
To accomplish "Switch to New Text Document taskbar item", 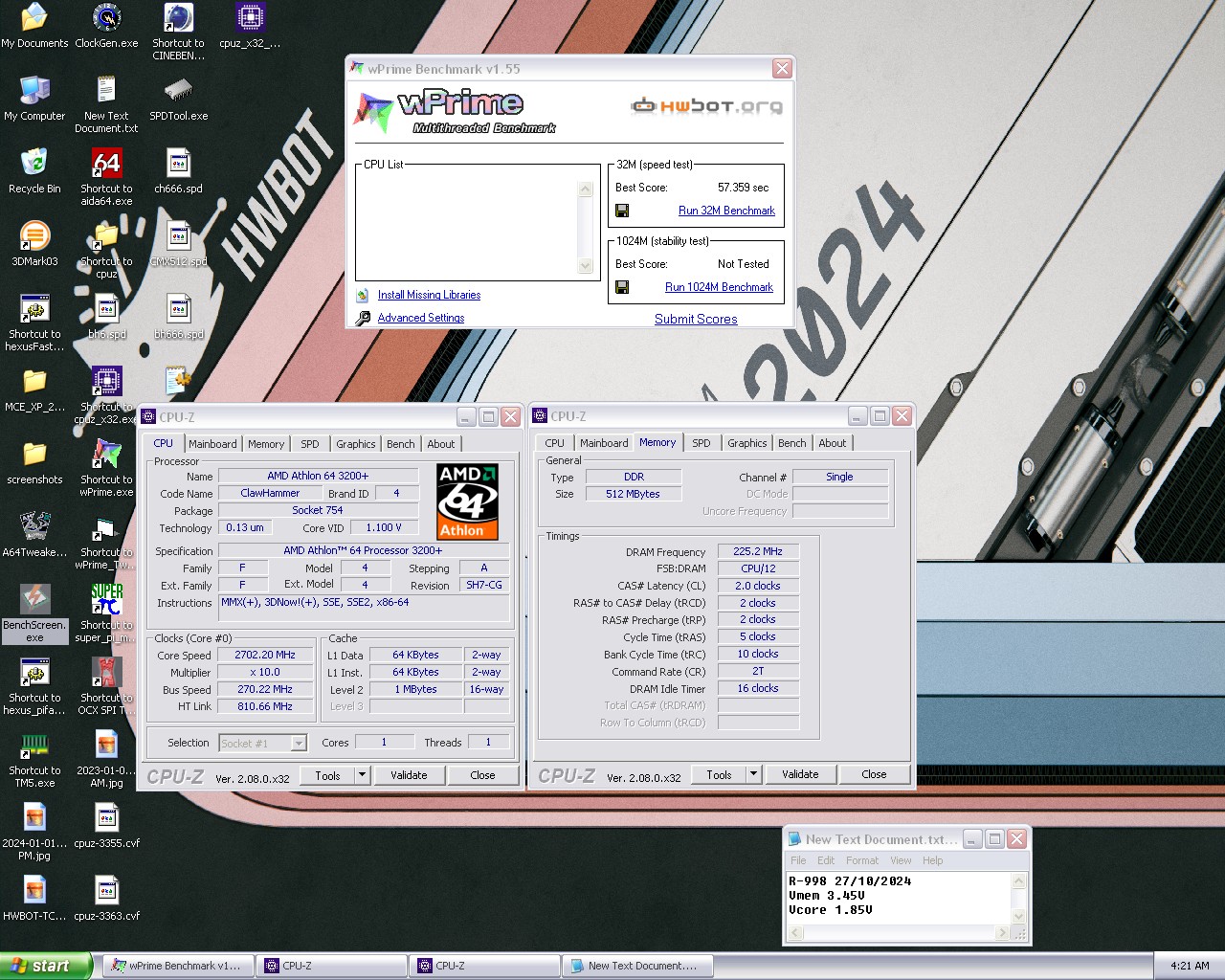I will 637,966.
